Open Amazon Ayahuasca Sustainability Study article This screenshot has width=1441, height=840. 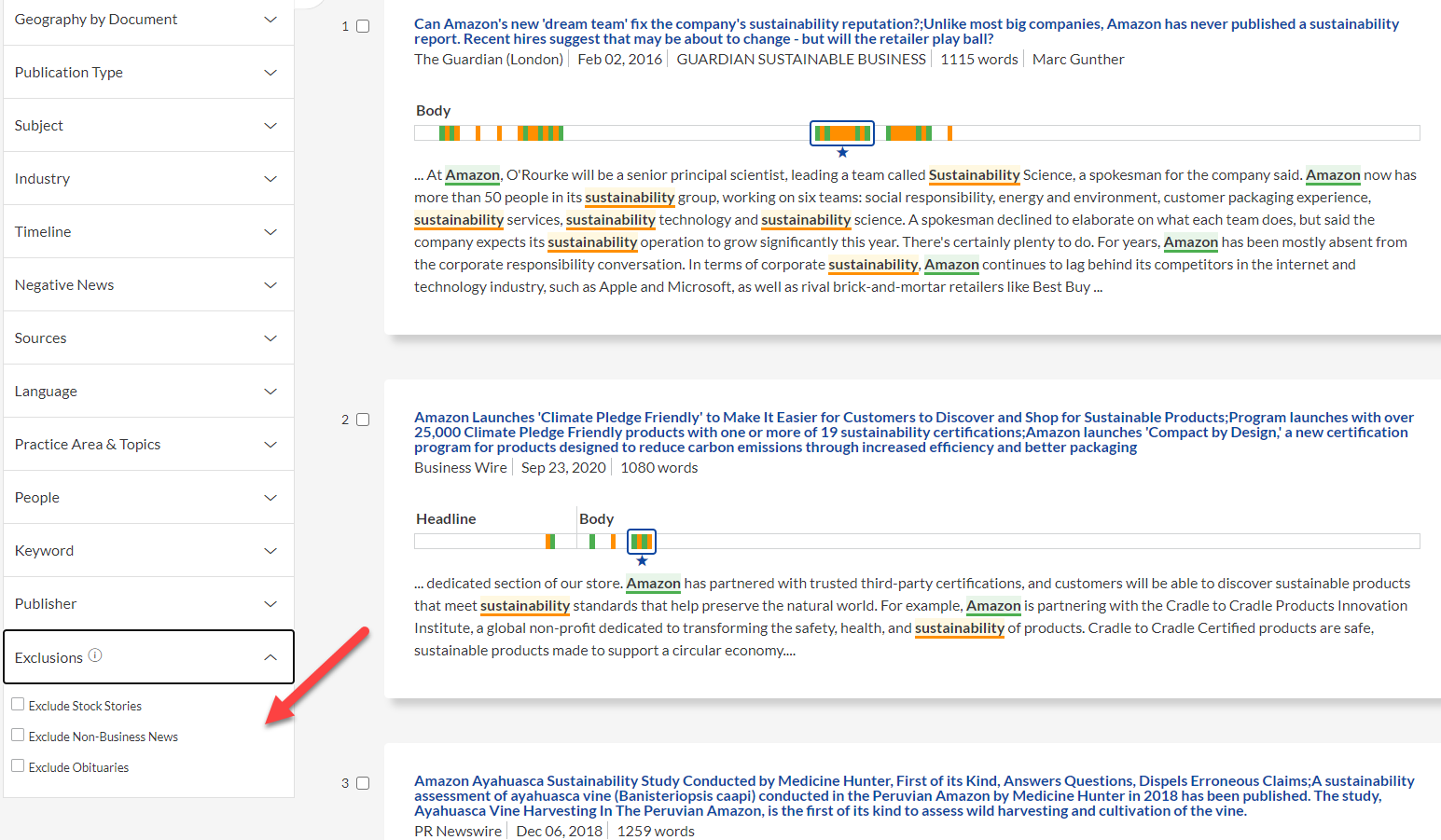[914, 795]
